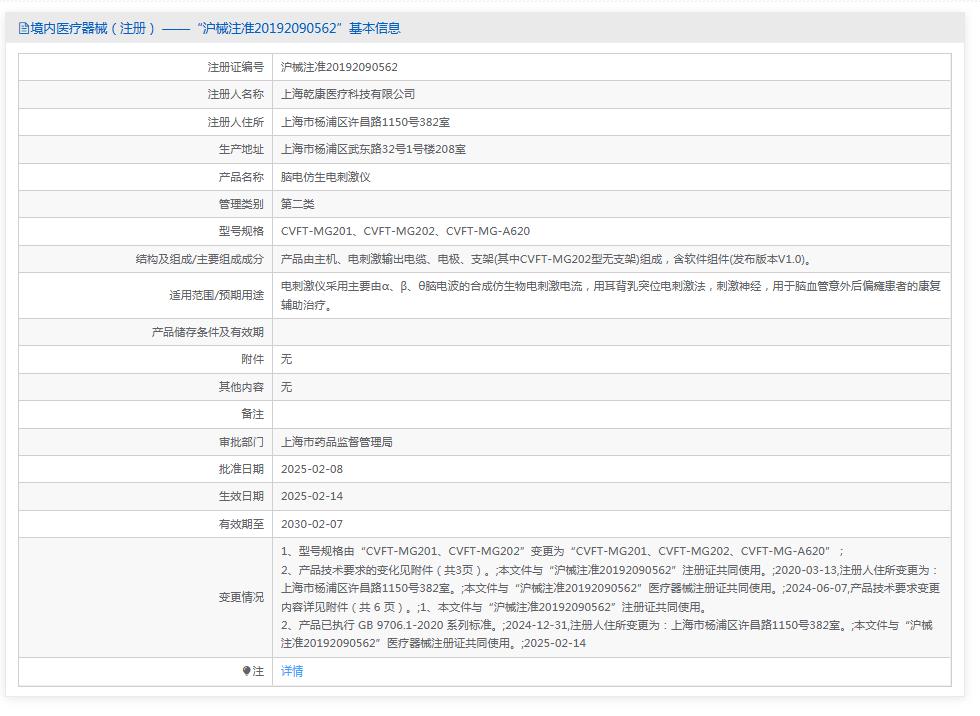
Task: Click the 变更情况 label
Action: click(241, 597)
